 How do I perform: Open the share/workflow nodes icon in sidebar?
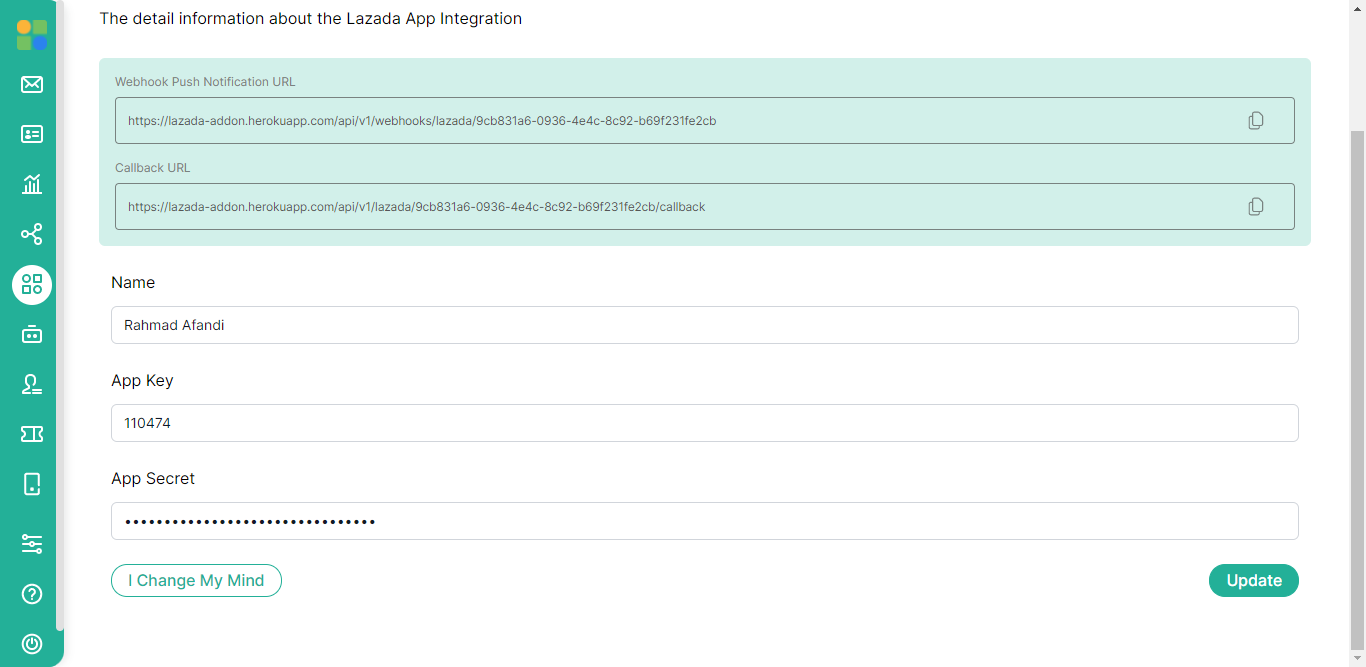[x=32, y=234]
